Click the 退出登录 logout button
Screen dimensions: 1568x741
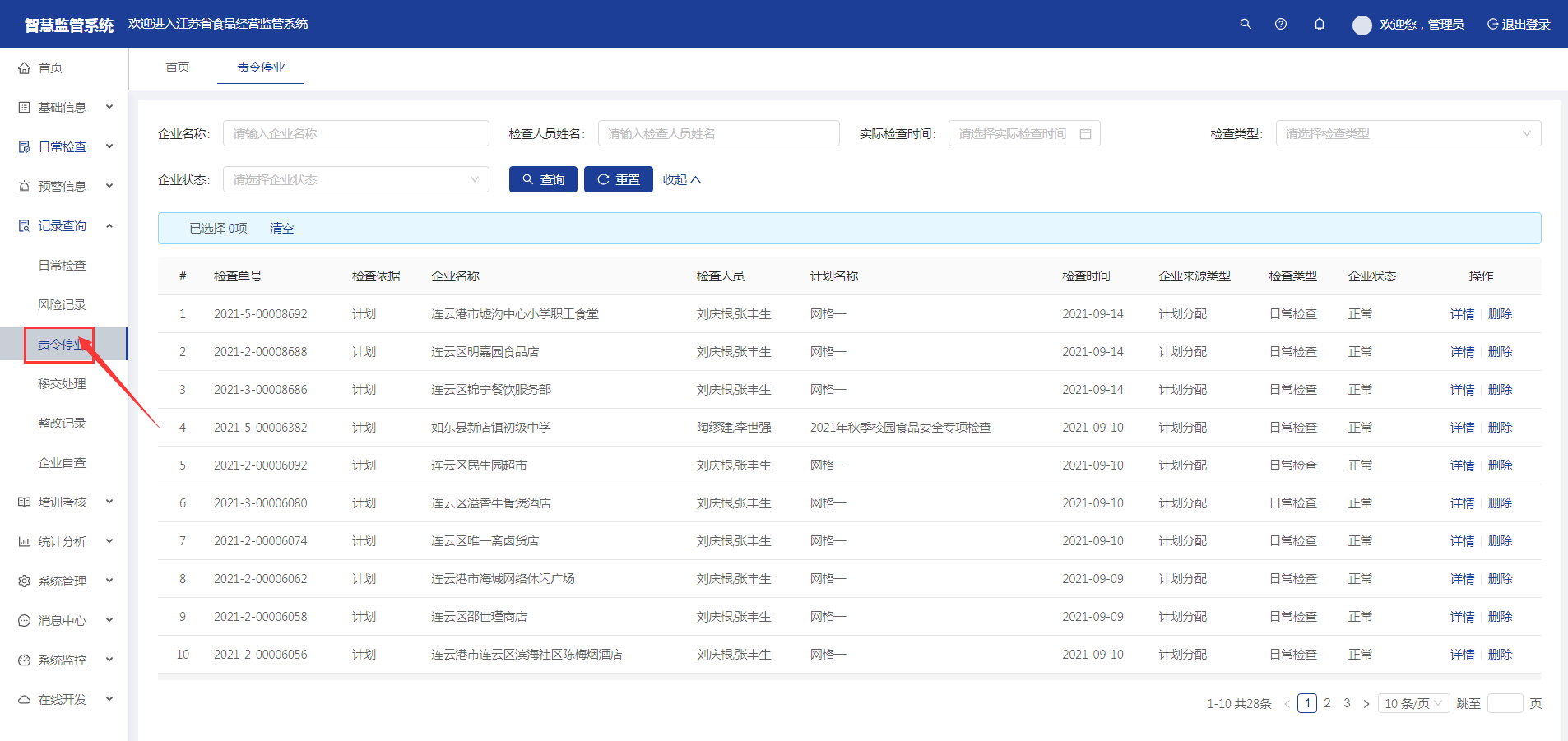[1518, 25]
